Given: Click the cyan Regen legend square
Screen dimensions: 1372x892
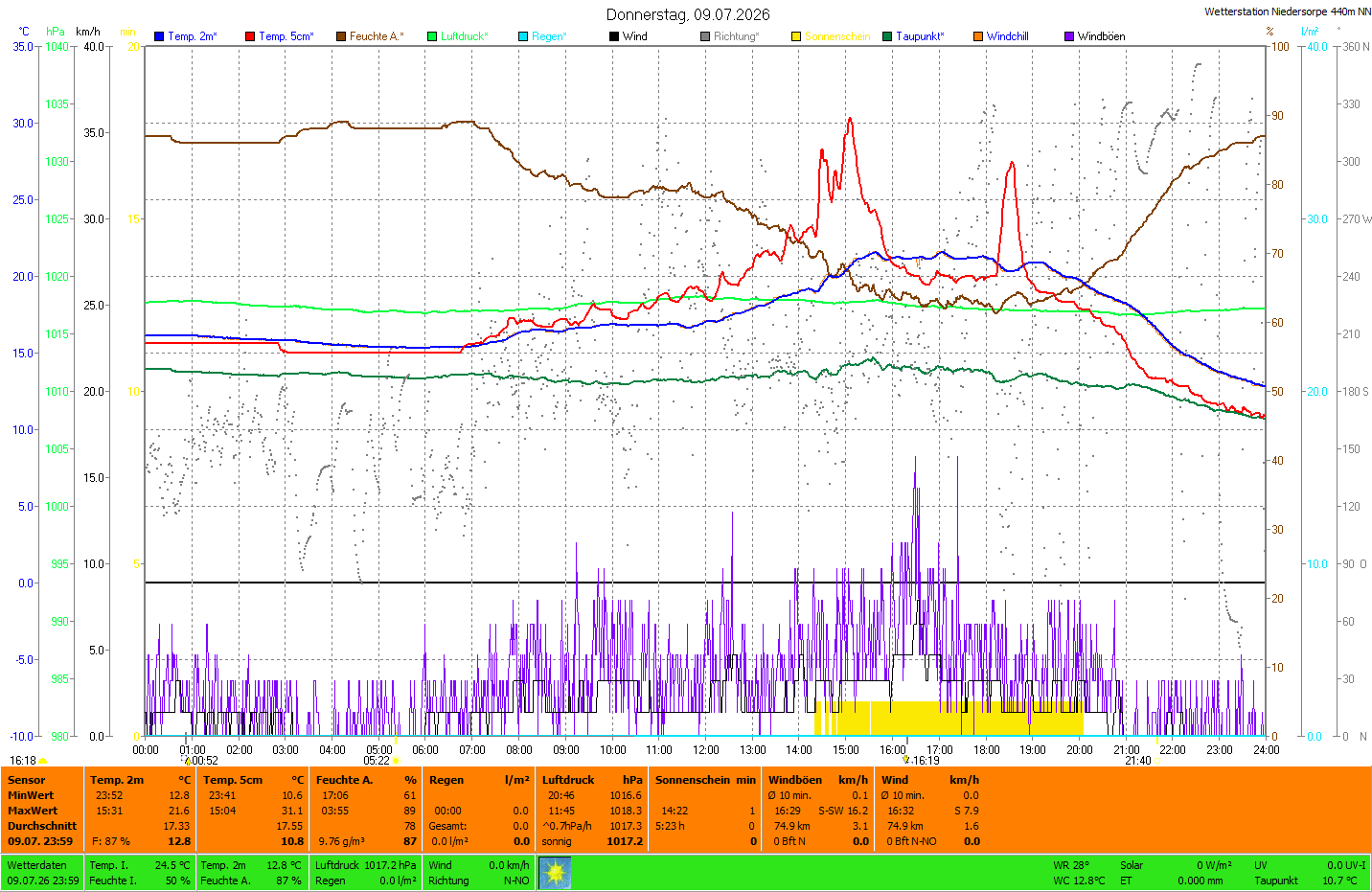Looking at the screenshot, I should pos(523,36).
